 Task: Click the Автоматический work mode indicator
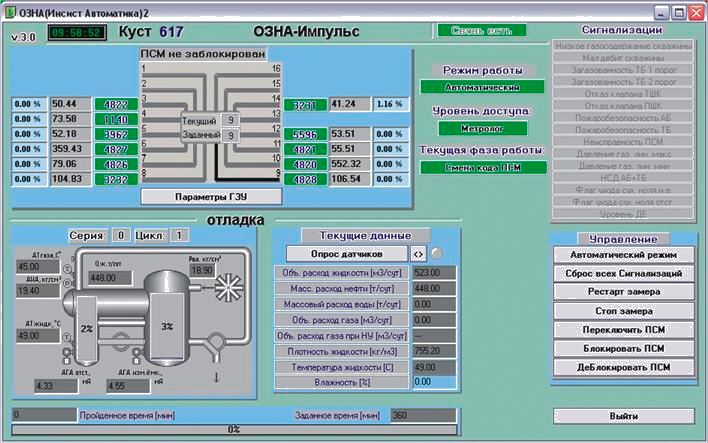(x=484, y=88)
